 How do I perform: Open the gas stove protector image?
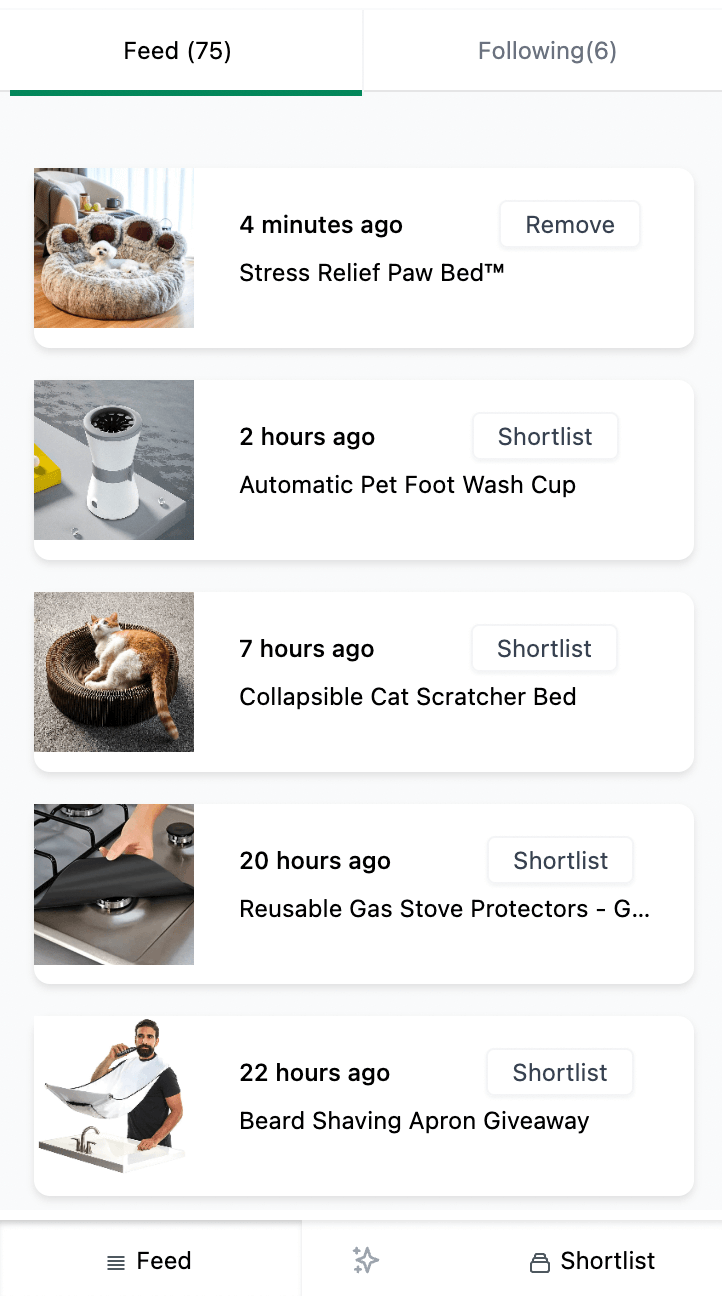point(114,884)
